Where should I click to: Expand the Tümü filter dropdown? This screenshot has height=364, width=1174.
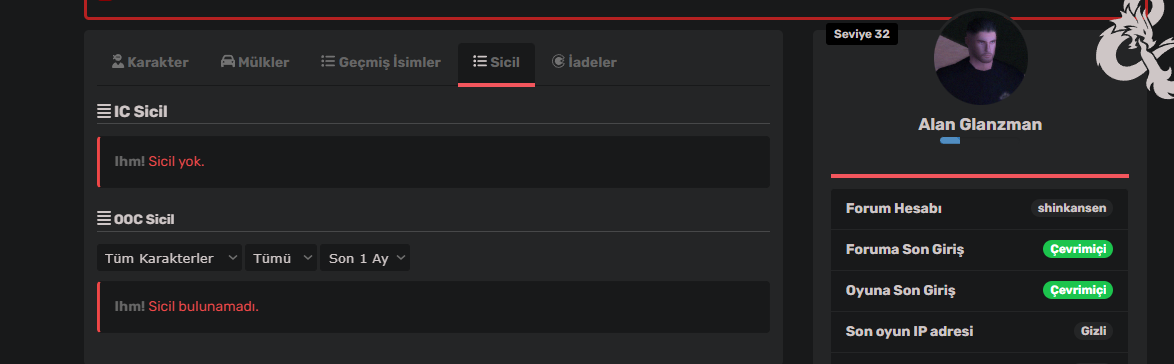click(x=281, y=258)
